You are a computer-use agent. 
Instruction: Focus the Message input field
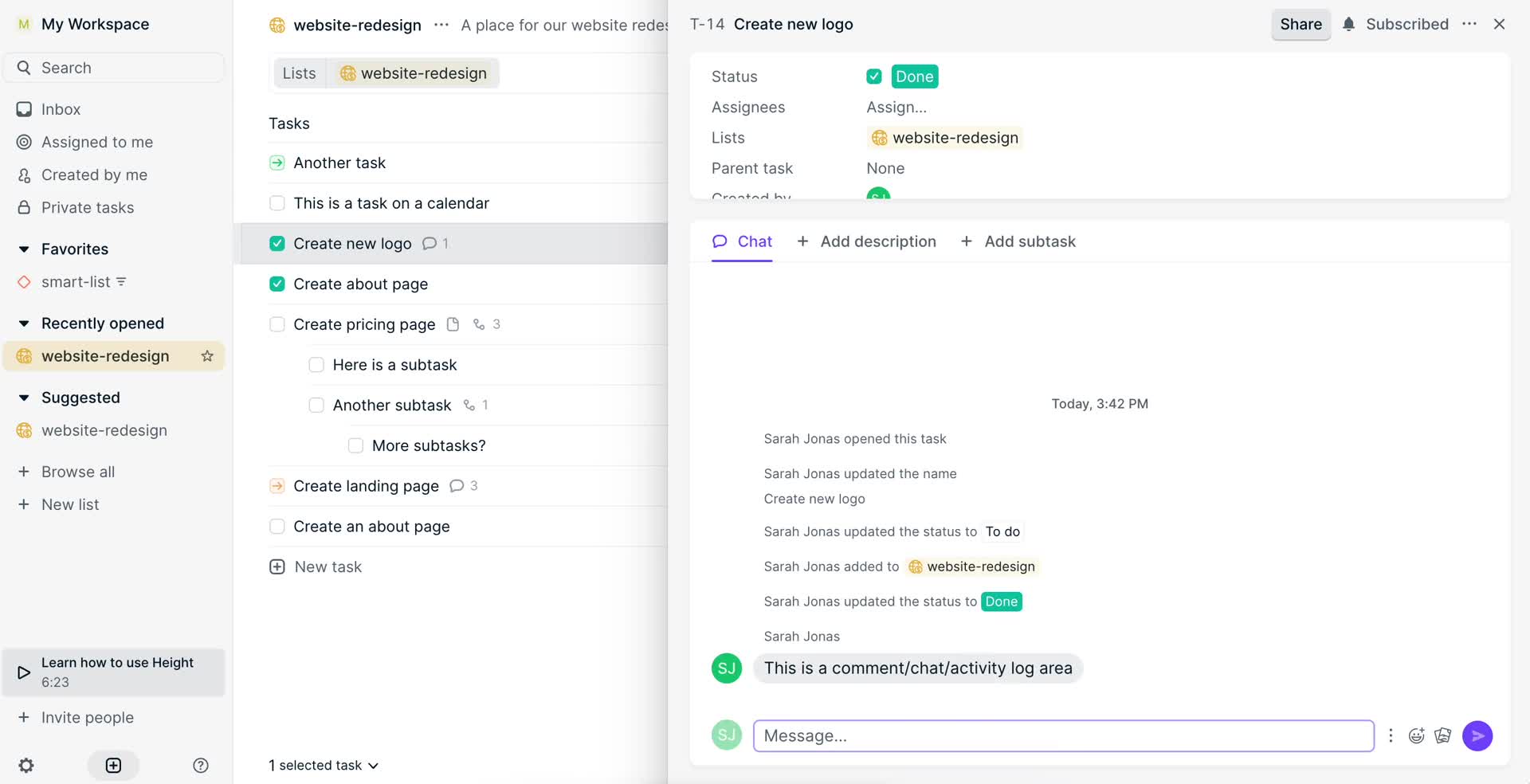[1063, 735]
